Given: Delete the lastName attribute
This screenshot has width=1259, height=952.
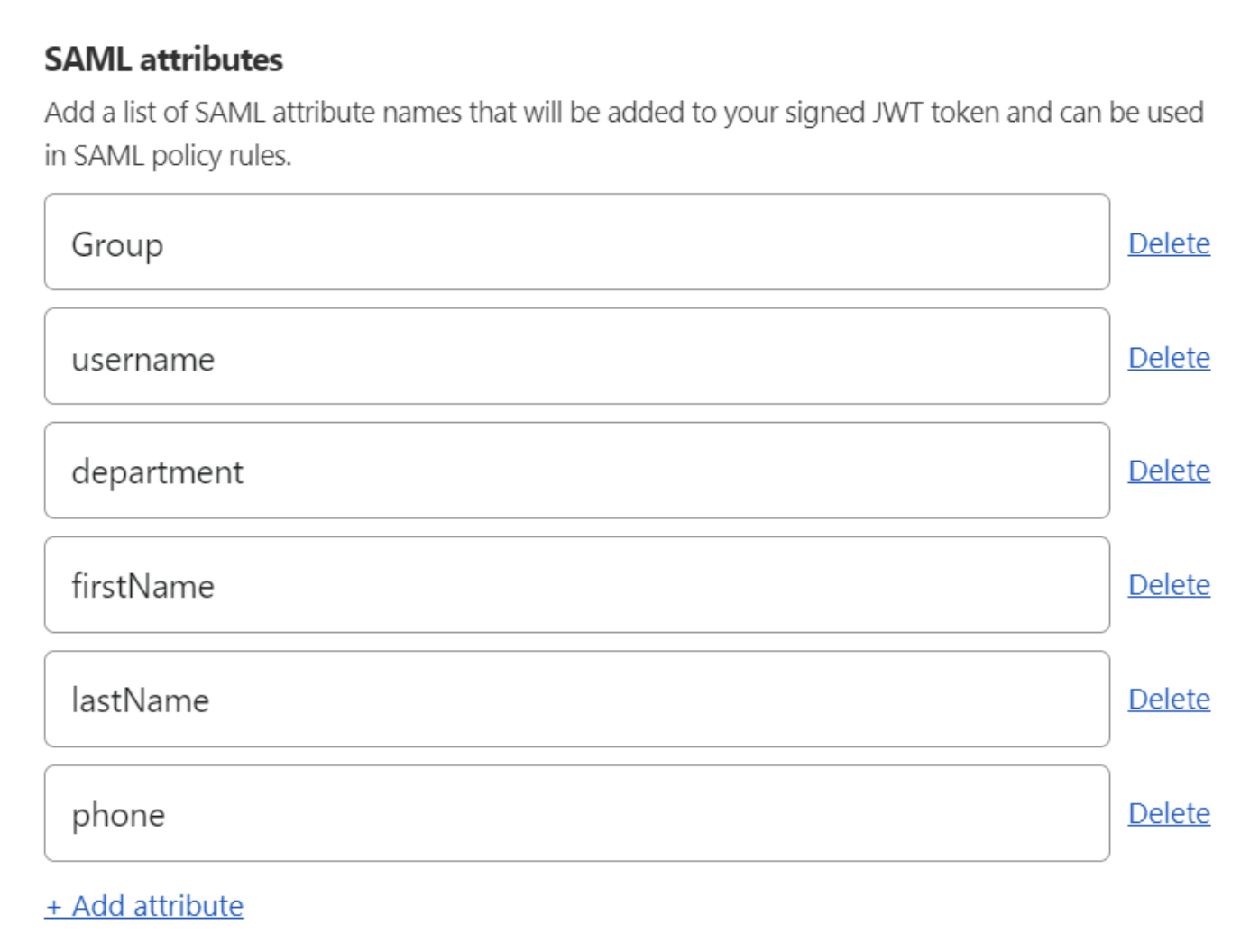Looking at the screenshot, I should pos(1170,699).
